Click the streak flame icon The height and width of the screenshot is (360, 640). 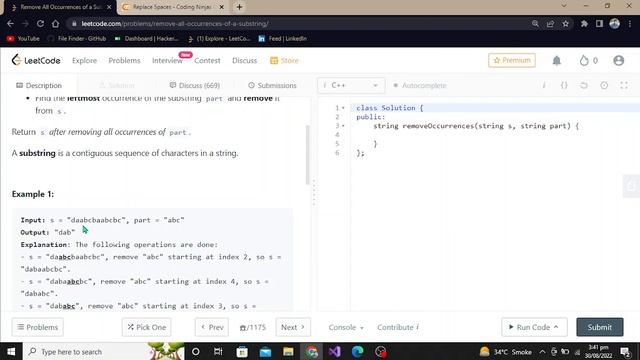tap(584, 61)
